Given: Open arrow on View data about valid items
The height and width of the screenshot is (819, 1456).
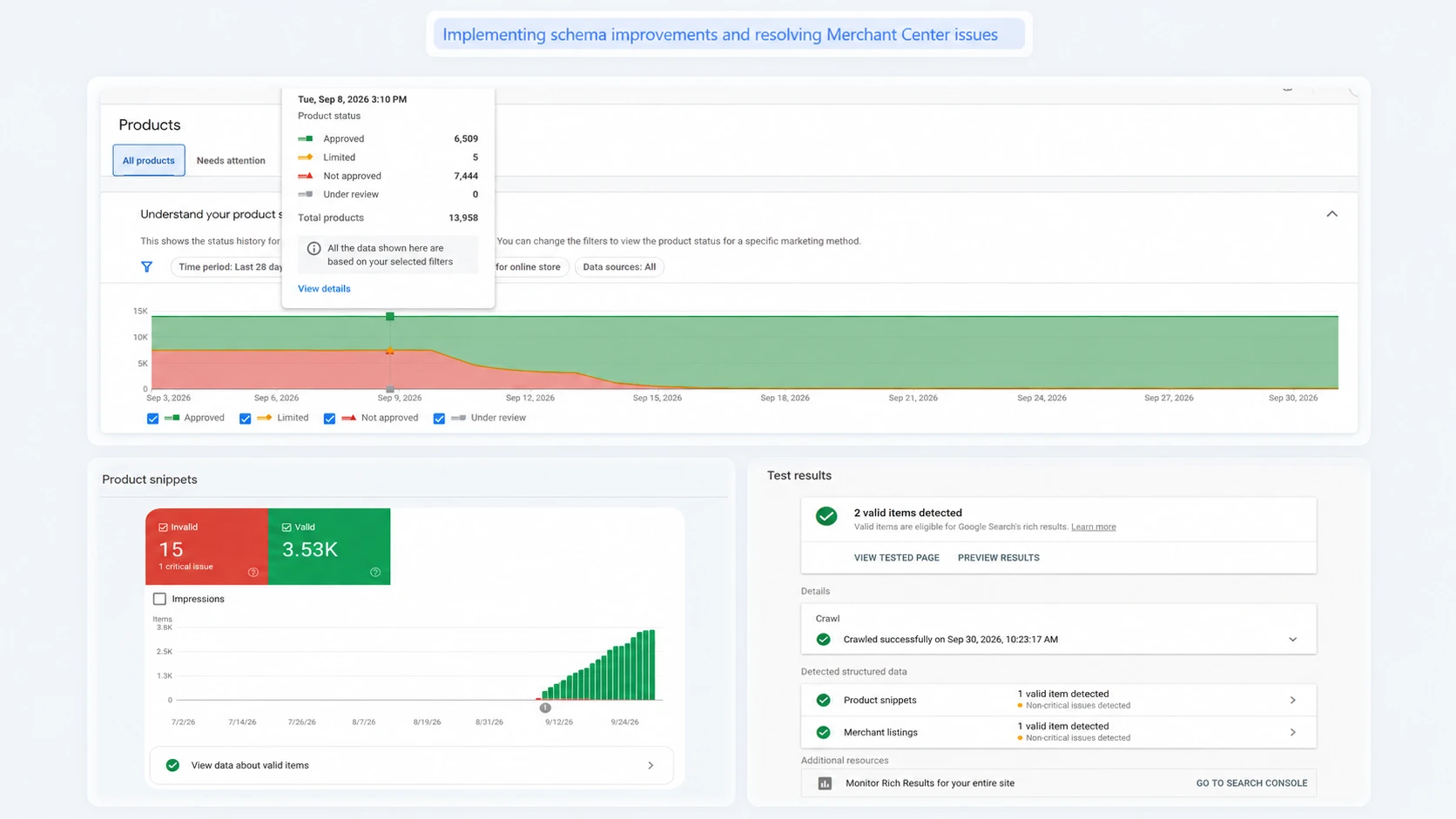Looking at the screenshot, I should tap(650, 765).
